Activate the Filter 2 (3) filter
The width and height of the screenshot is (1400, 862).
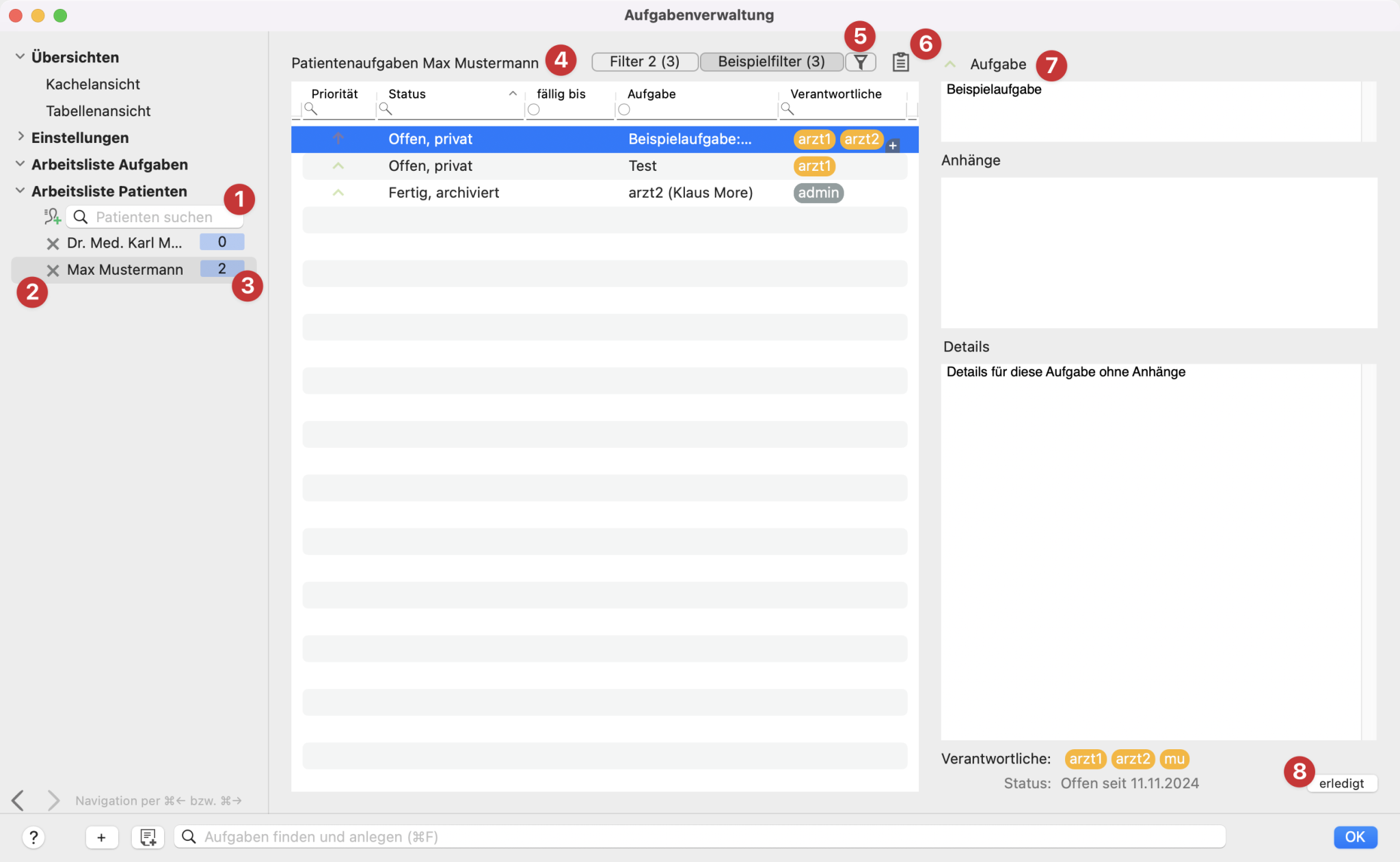click(x=645, y=62)
